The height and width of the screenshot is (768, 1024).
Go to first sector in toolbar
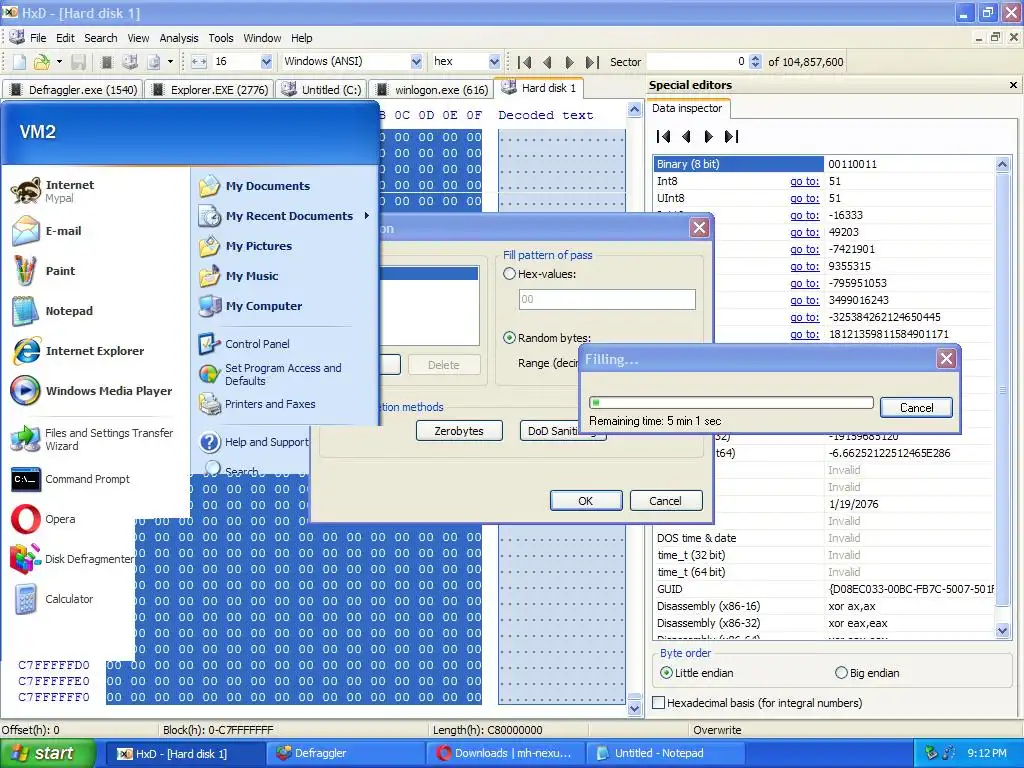click(524, 62)
